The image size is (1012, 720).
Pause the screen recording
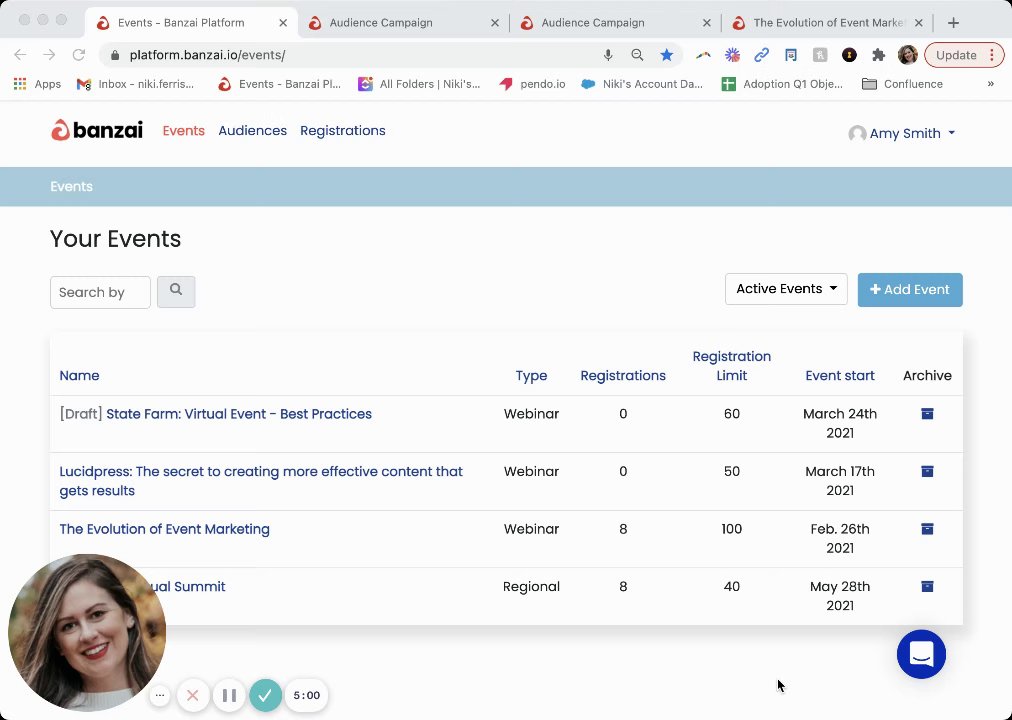click(229, 695)
